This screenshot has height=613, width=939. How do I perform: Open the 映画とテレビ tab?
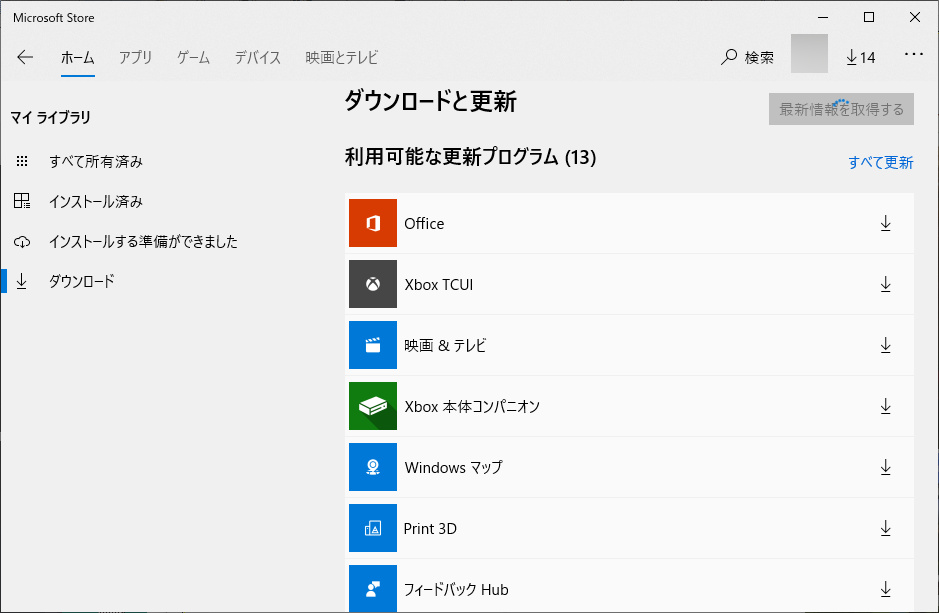(x=341, y=57)
